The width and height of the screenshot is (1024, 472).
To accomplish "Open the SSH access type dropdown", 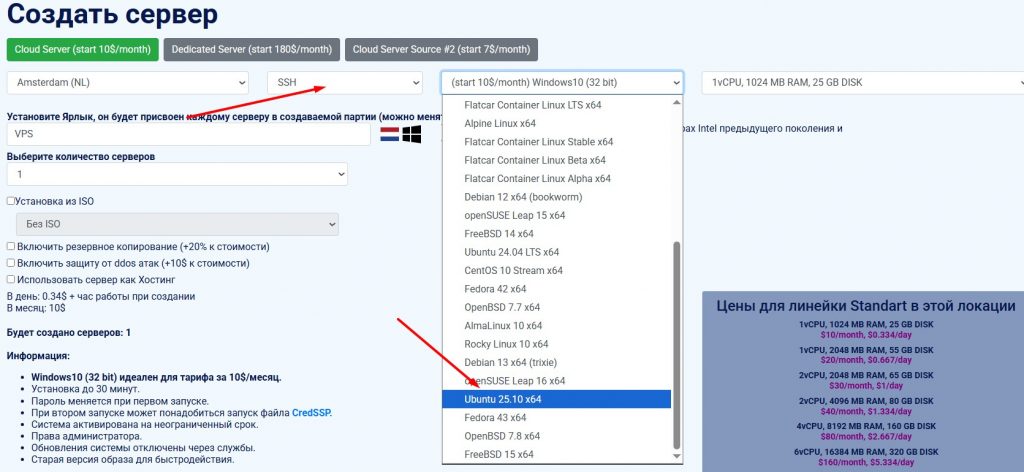I will click(x=343, y=82).
